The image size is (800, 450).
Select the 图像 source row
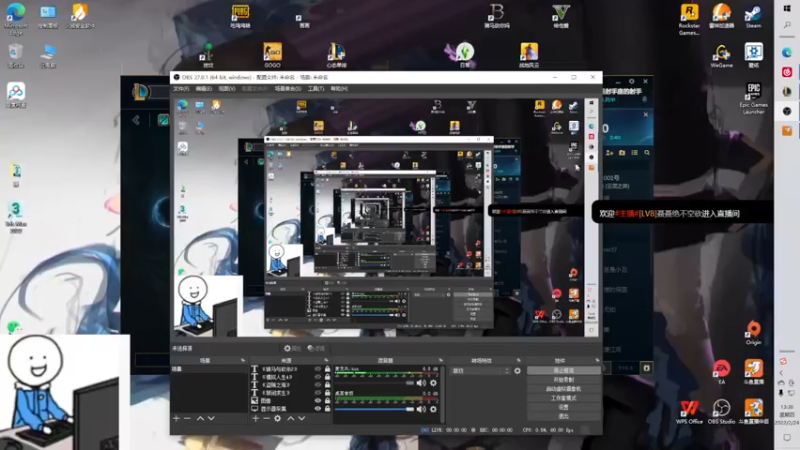coord(291,401)
